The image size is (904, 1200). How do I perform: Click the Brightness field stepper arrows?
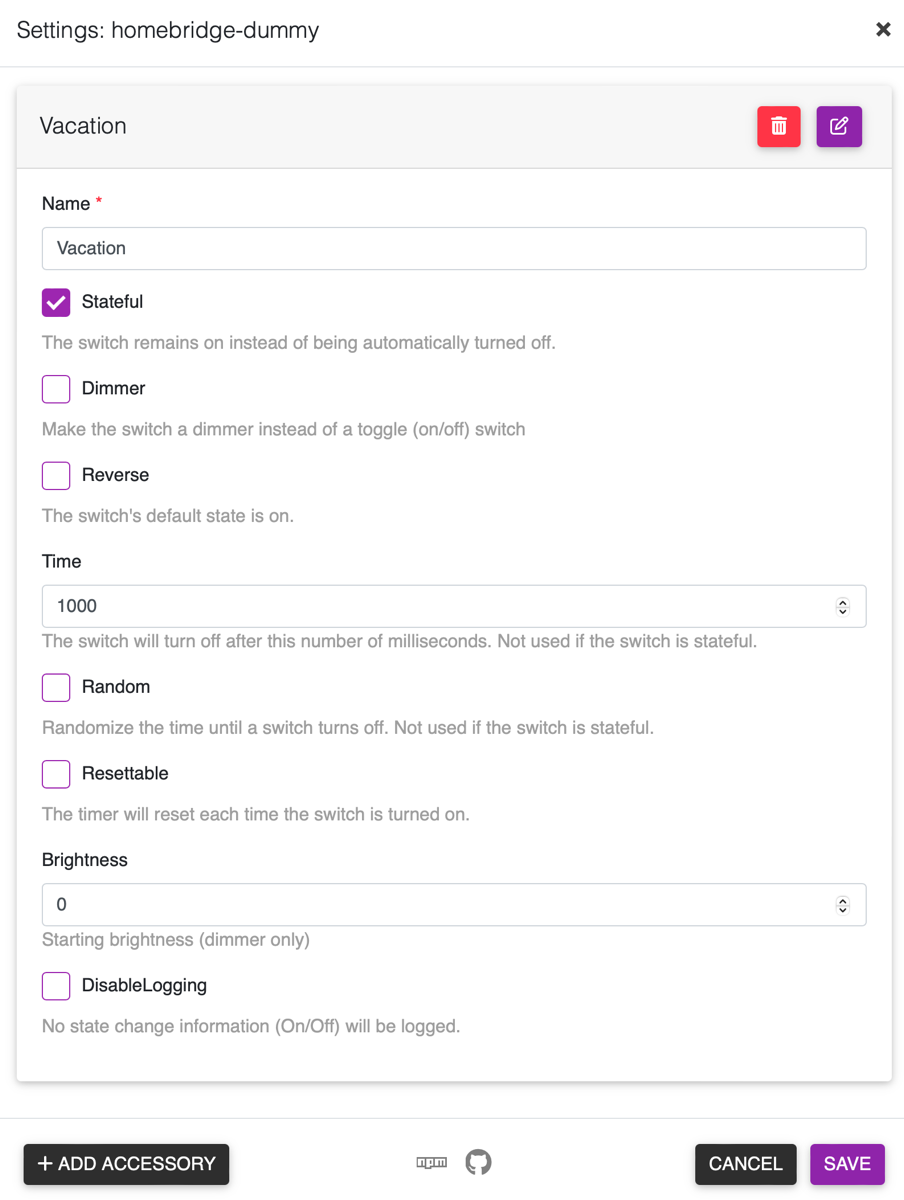[x=843, y=905]
